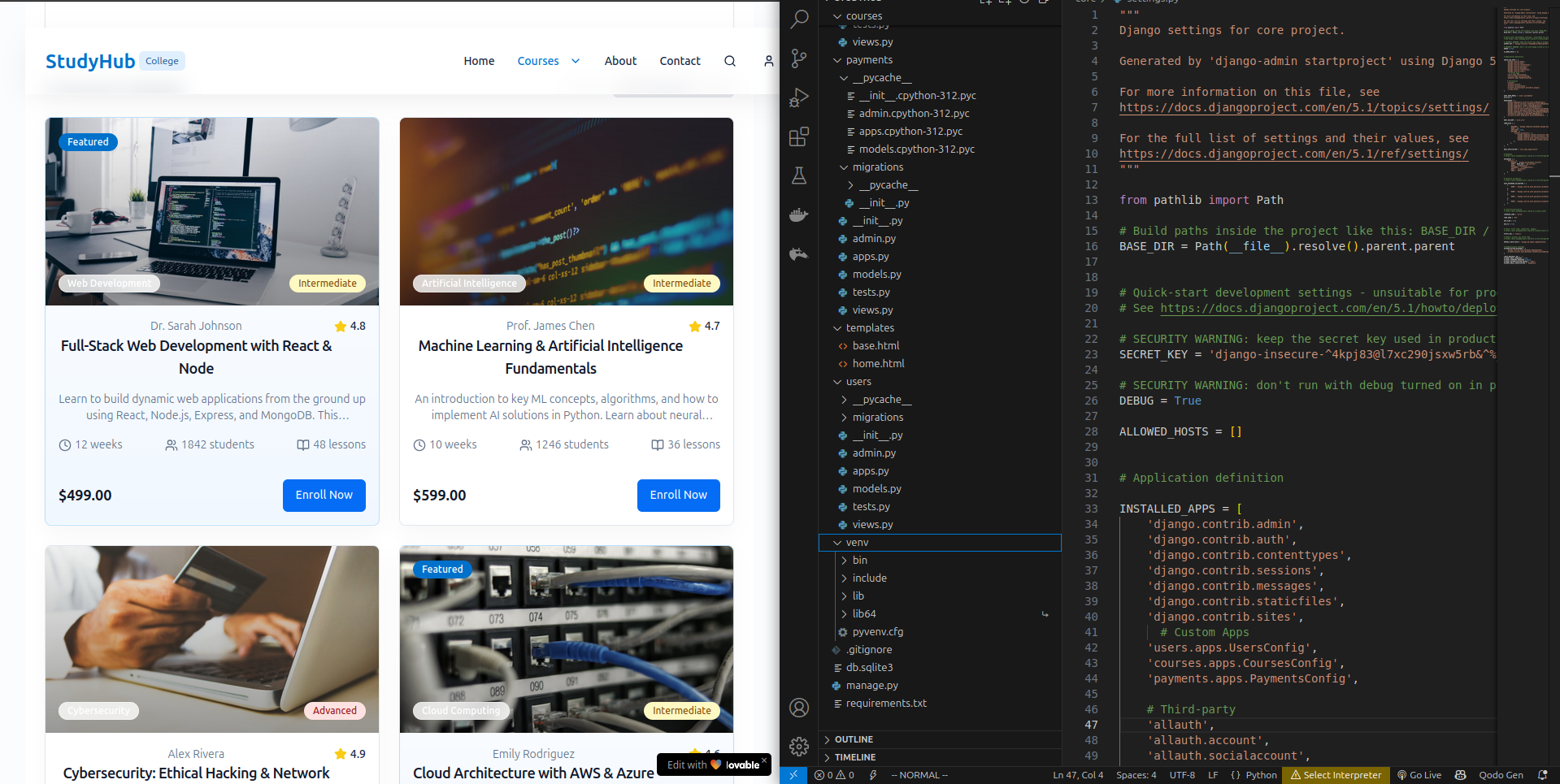
Task: Open Accounts icon in activity bar
Action: pyautogui.click(x=799, y=708)
